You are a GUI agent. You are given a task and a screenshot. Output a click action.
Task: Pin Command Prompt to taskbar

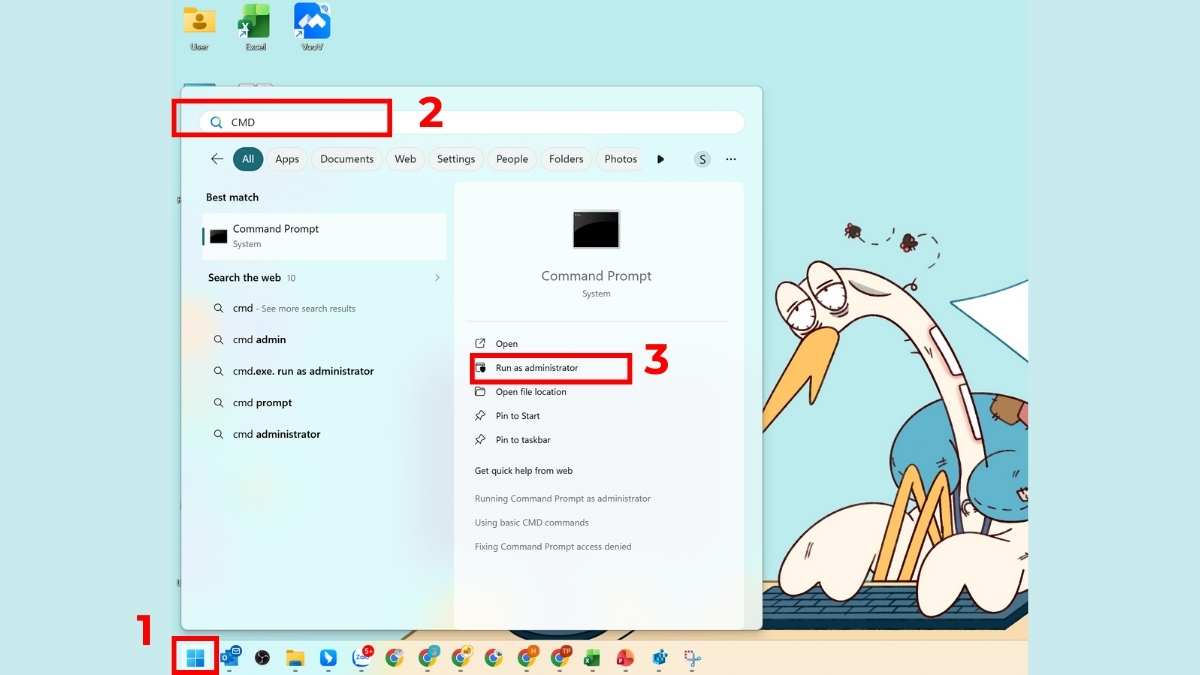coord(521,439)
